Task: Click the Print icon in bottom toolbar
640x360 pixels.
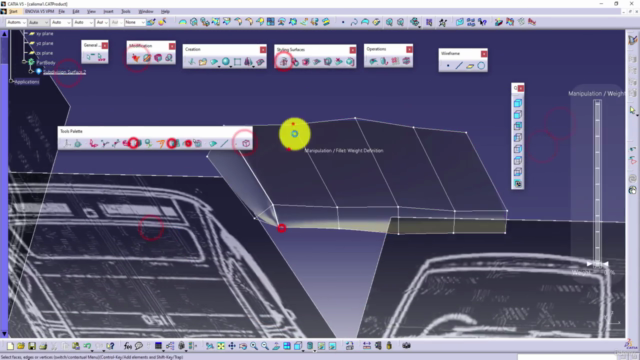Action: click(x=43, y=346)
